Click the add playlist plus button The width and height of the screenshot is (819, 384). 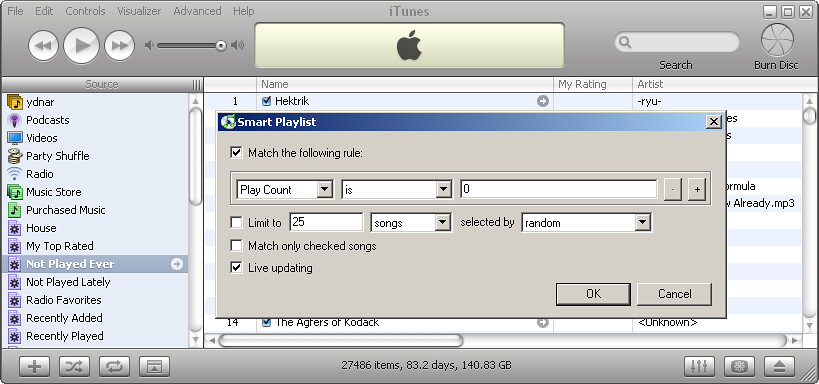coord(34,366)
